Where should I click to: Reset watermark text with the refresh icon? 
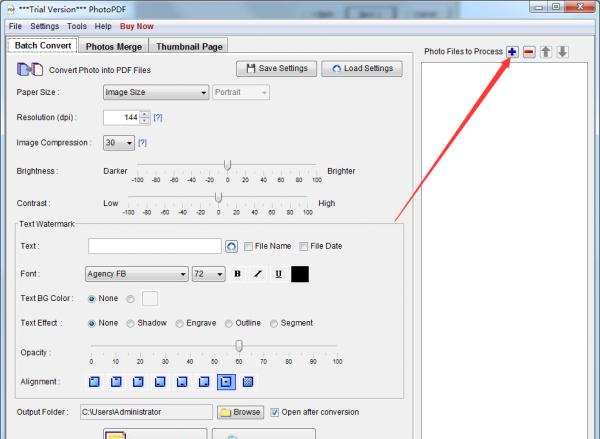click(x=231, y=246)
